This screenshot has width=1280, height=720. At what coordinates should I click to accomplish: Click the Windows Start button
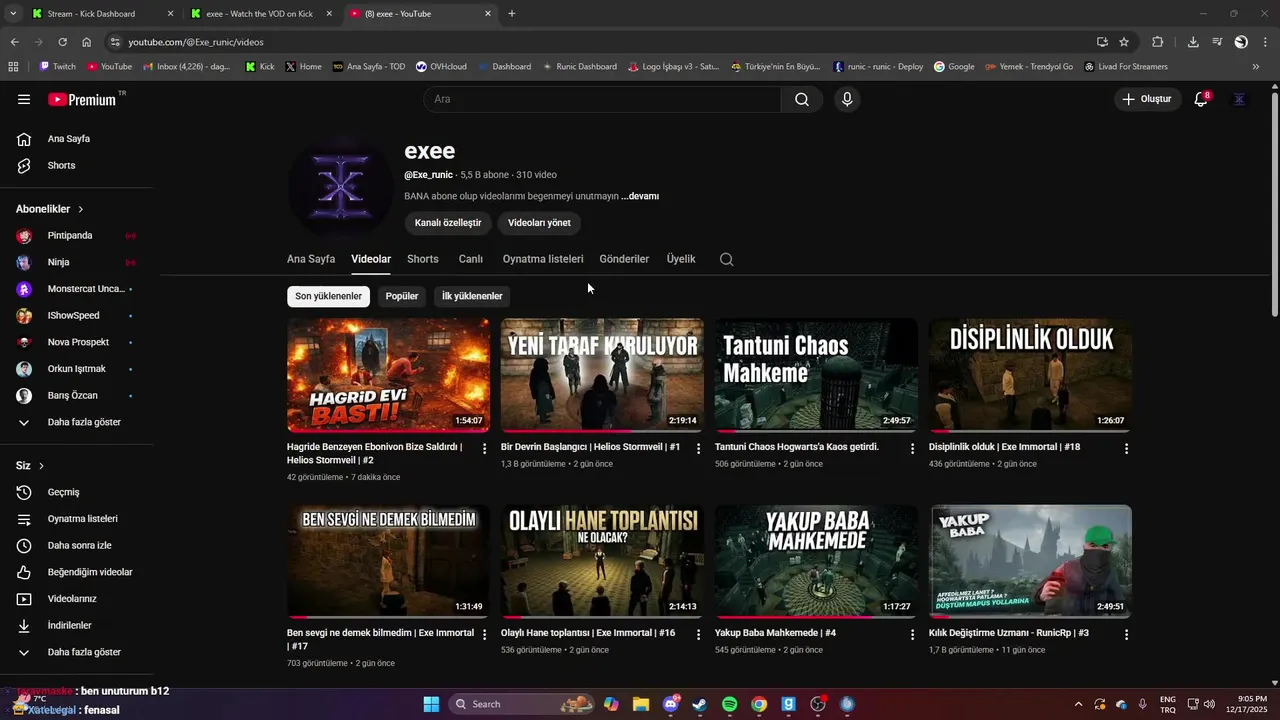tap(431, 704)
